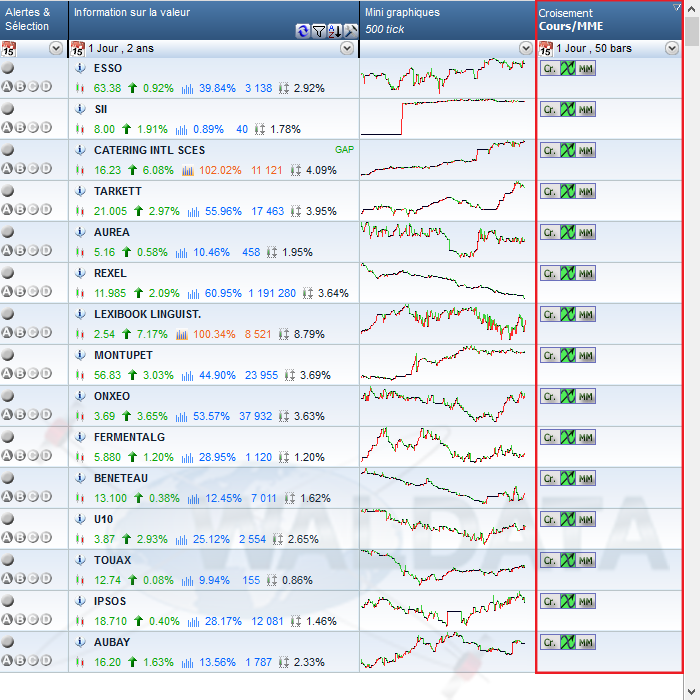
Task: Click the vertical scrollbar thumb
Action: (692, 31)
